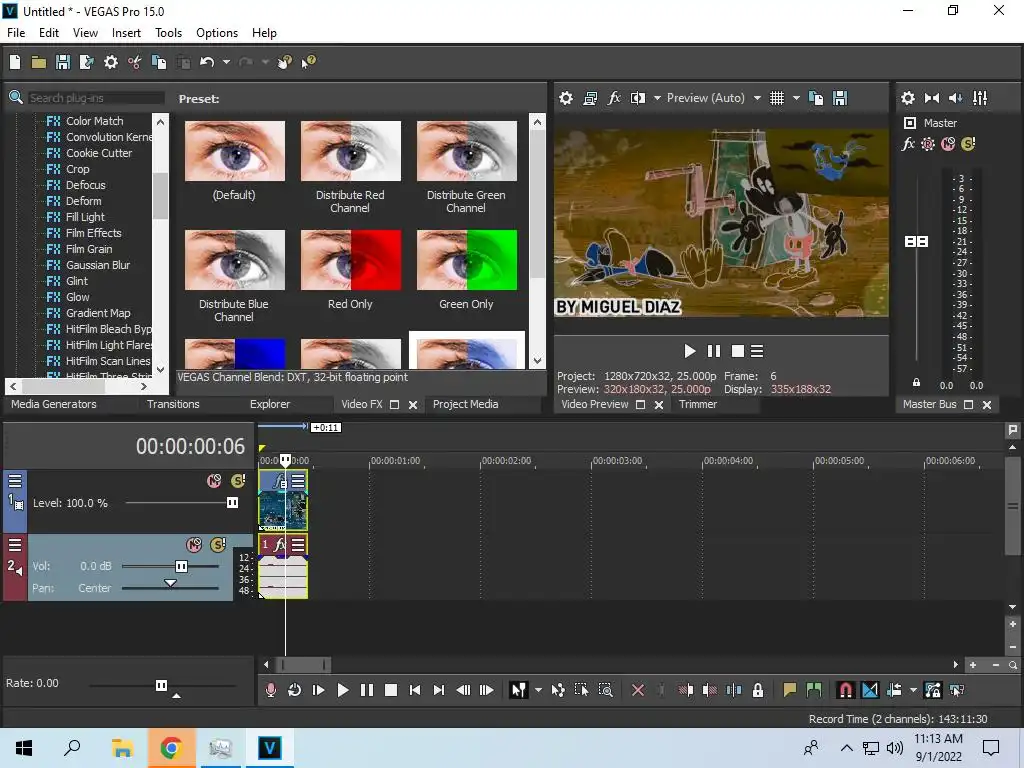This screenshot has height=768, width=1024.
Task: Select the Gaussian Blur plug-in
Action: click(98, 265)
